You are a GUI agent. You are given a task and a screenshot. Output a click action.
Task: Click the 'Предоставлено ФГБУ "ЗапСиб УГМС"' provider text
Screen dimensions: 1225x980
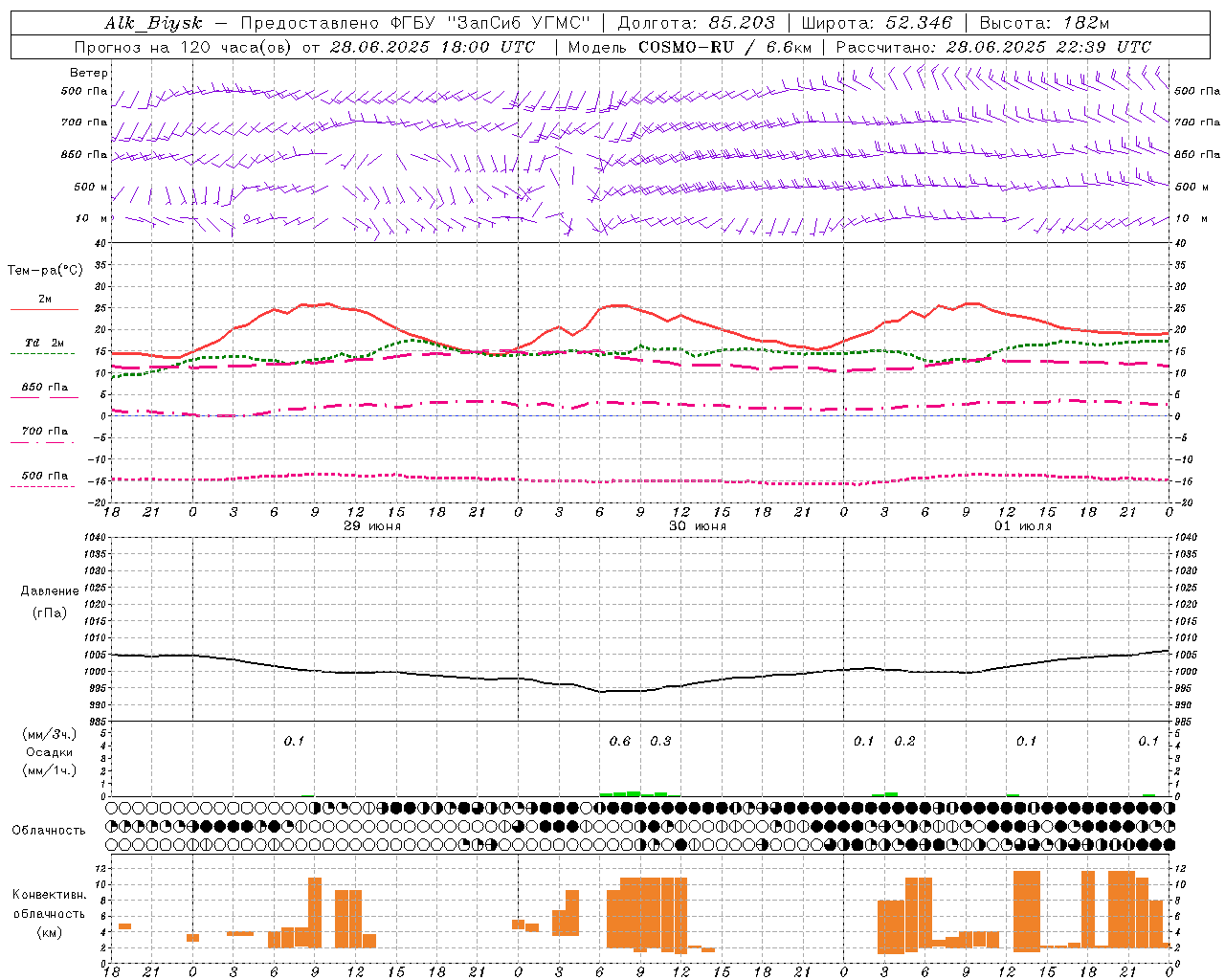pyautogui.click(x=415, y=23)
